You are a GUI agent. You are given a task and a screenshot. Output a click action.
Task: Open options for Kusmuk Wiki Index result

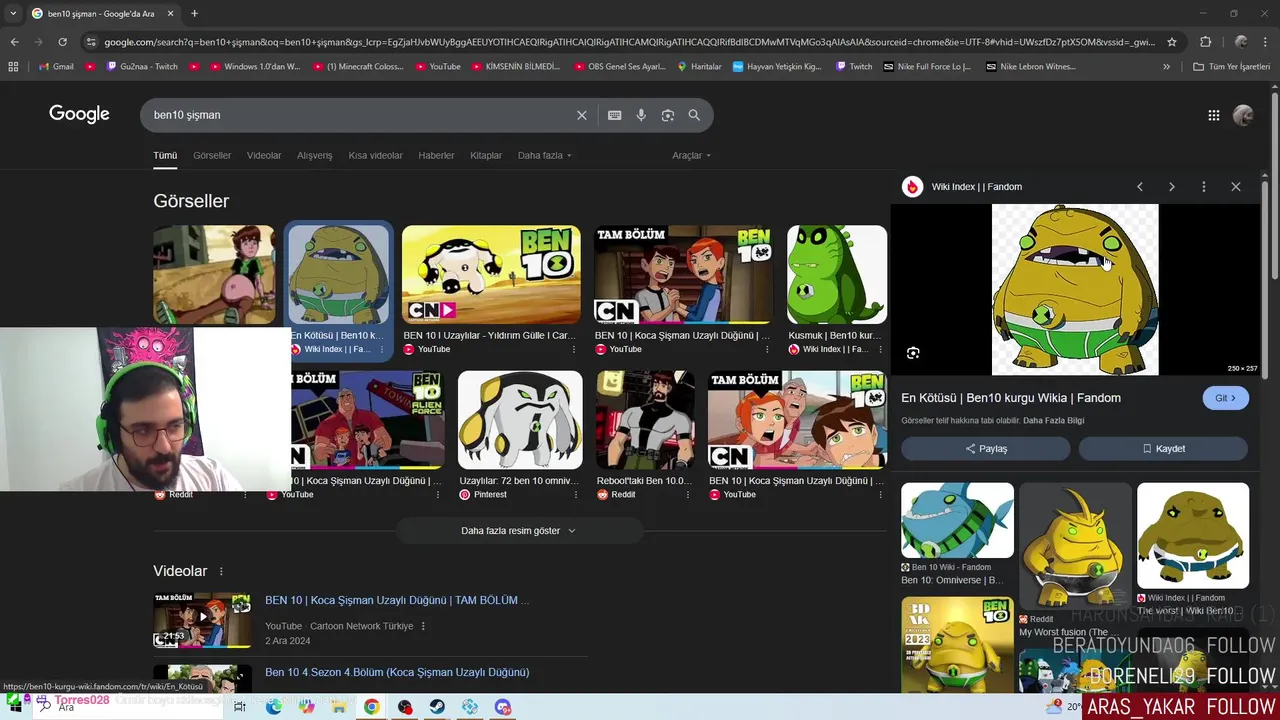(x=882, y=350)
